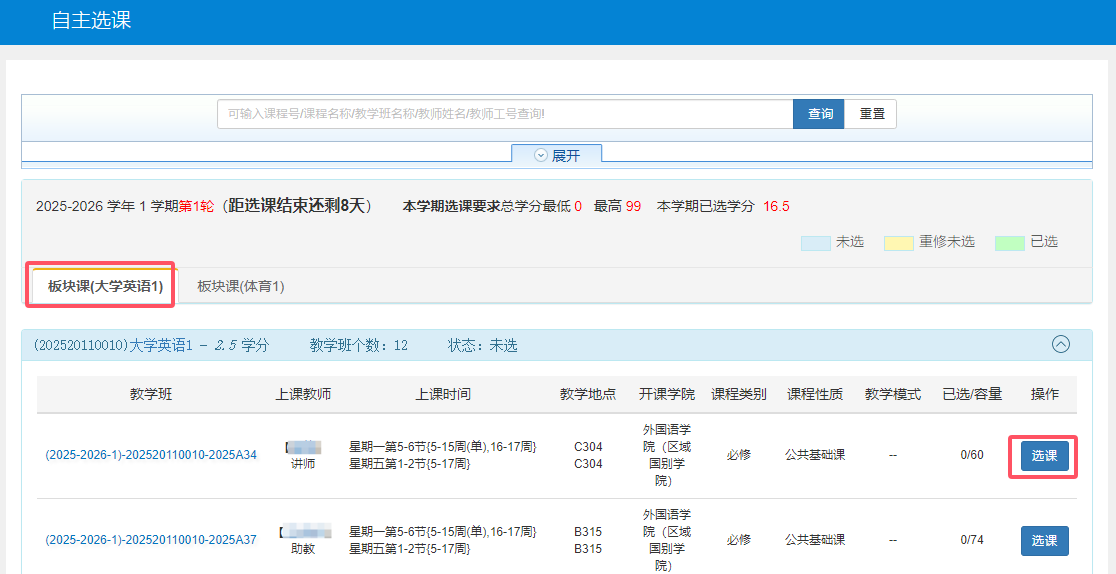Viewport: 1116px width, 574px height.
Task: Click the 重置 reset button
Action: (x=871, y=114)
